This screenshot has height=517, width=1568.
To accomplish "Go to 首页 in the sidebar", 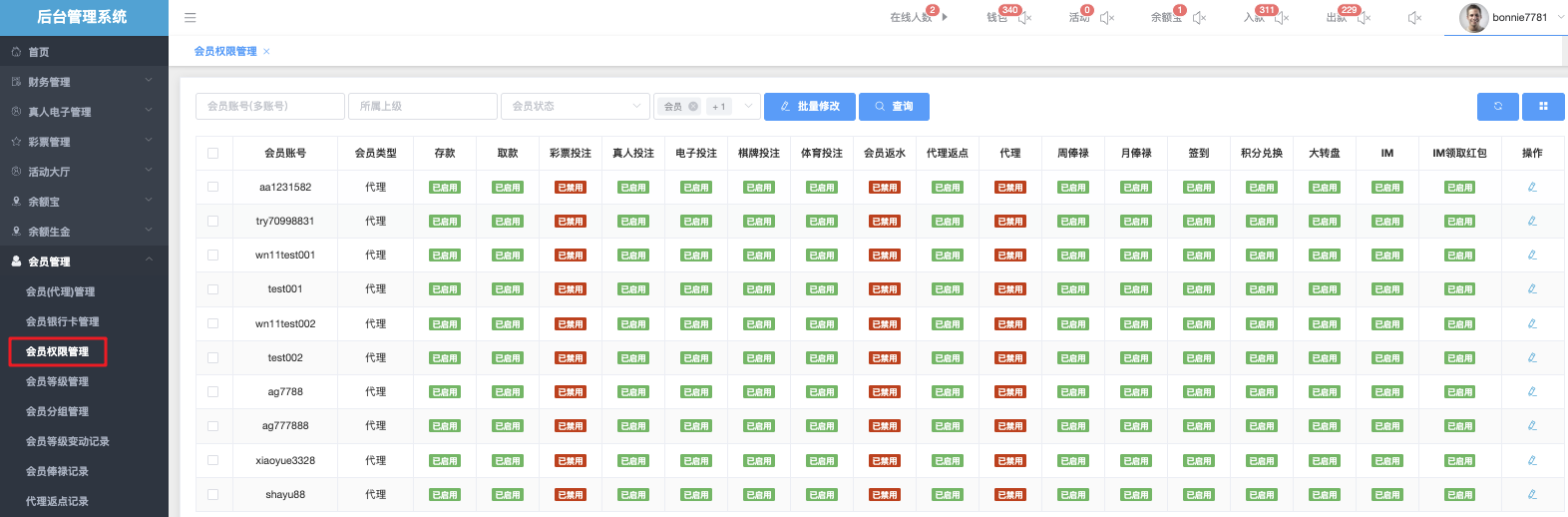I will [x=38, y=52].
